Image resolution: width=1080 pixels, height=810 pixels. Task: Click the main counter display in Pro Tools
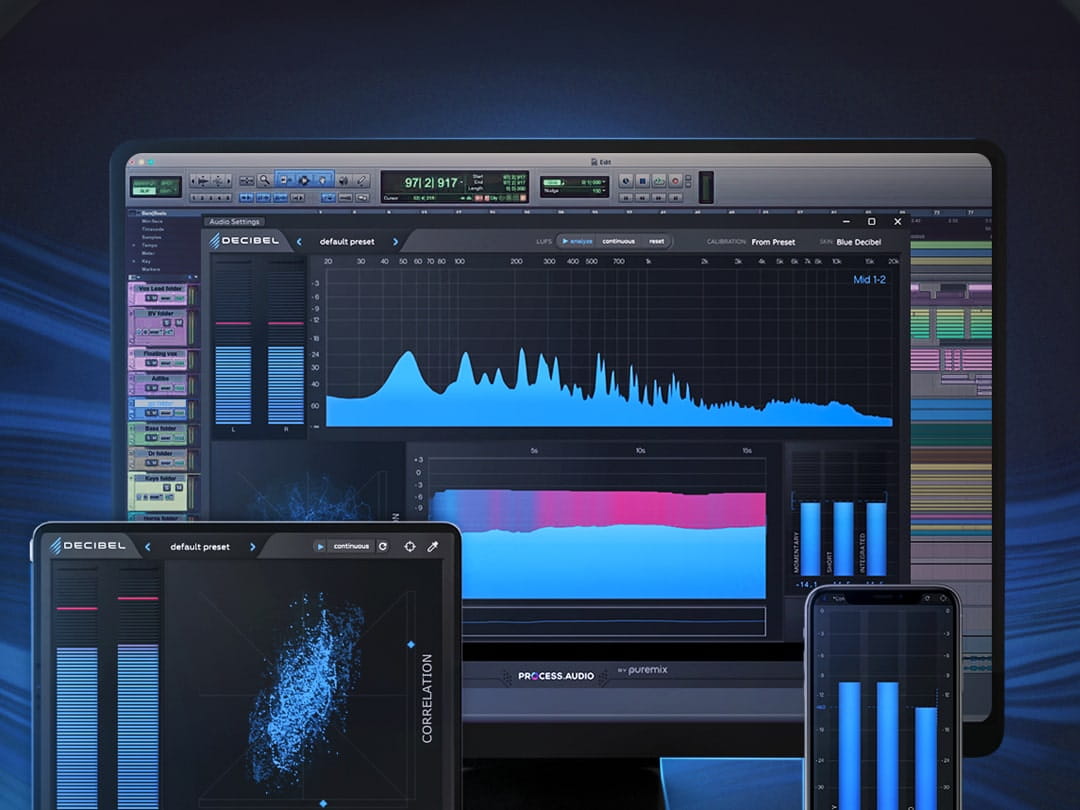pos(431,183)
